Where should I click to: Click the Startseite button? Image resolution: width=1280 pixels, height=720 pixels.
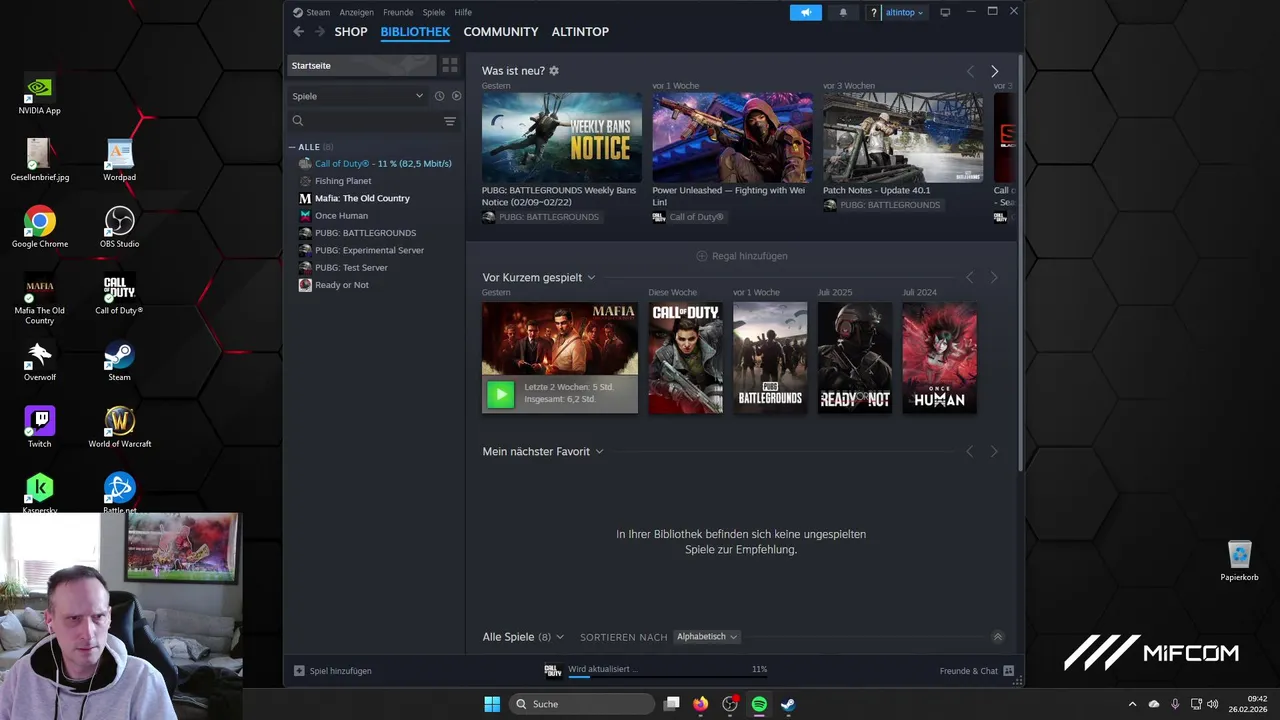point(362,65)
